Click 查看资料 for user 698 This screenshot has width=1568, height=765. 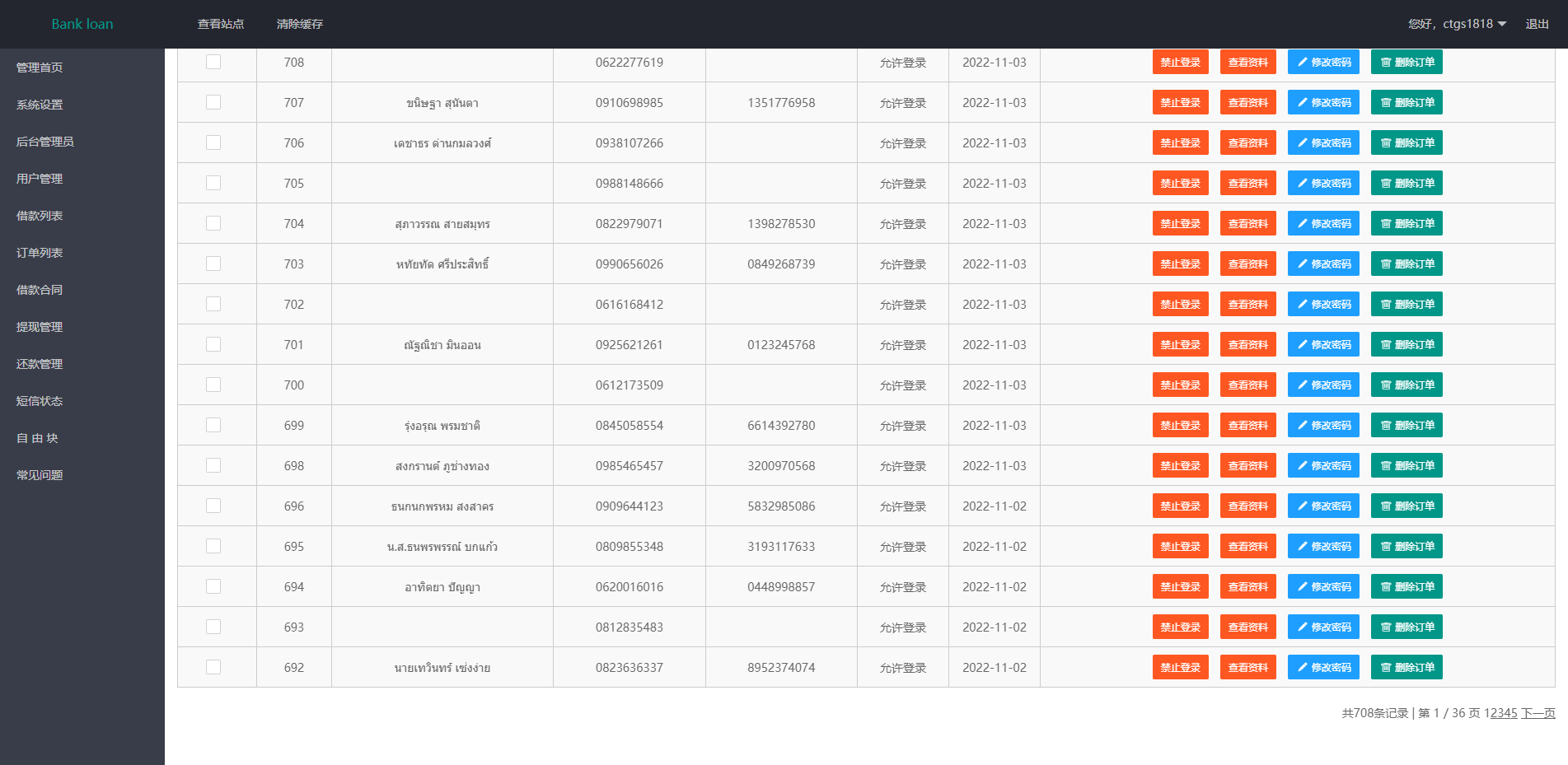[1247, 466]
